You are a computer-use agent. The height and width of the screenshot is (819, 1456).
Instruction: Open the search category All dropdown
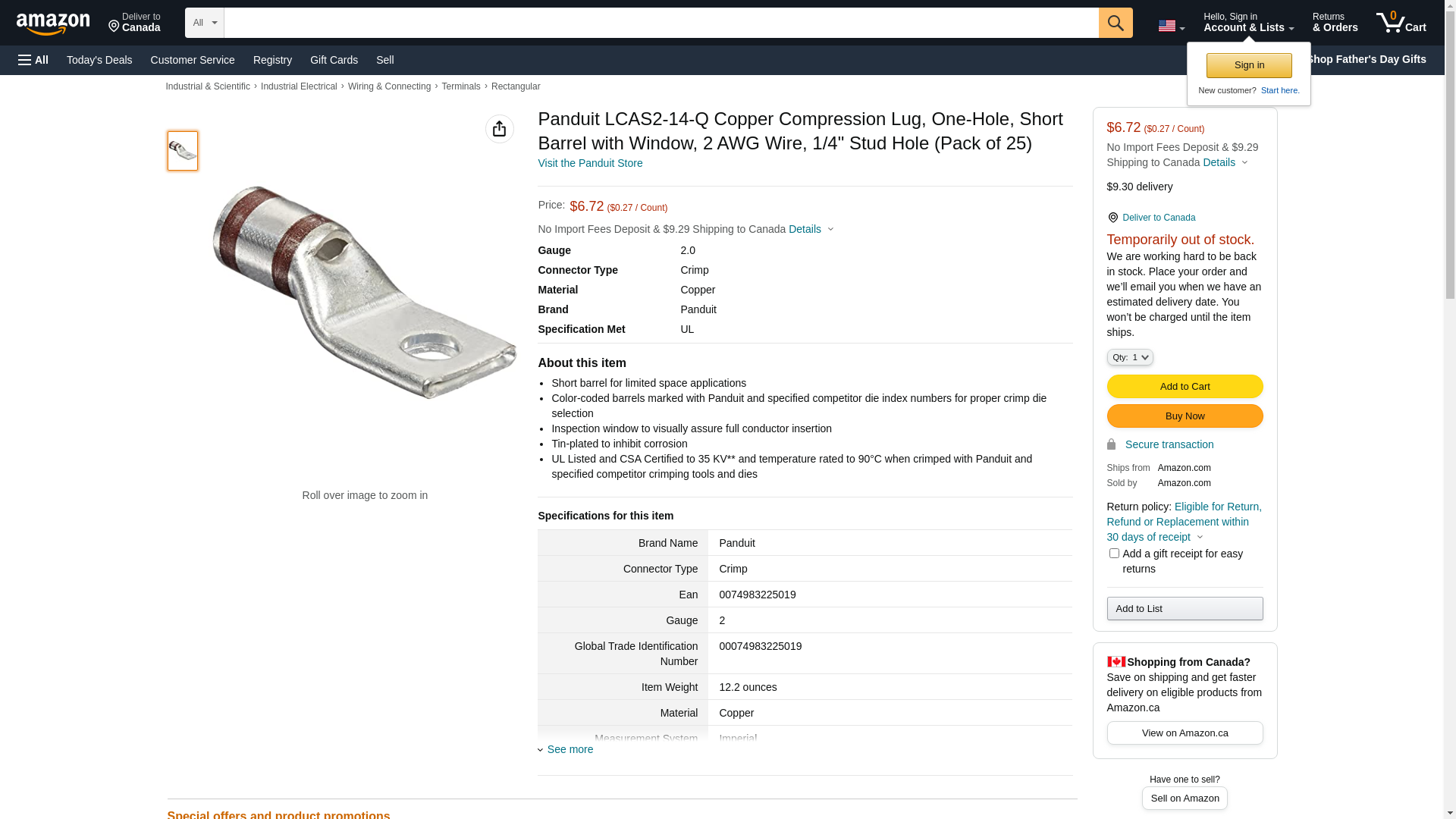205,23
